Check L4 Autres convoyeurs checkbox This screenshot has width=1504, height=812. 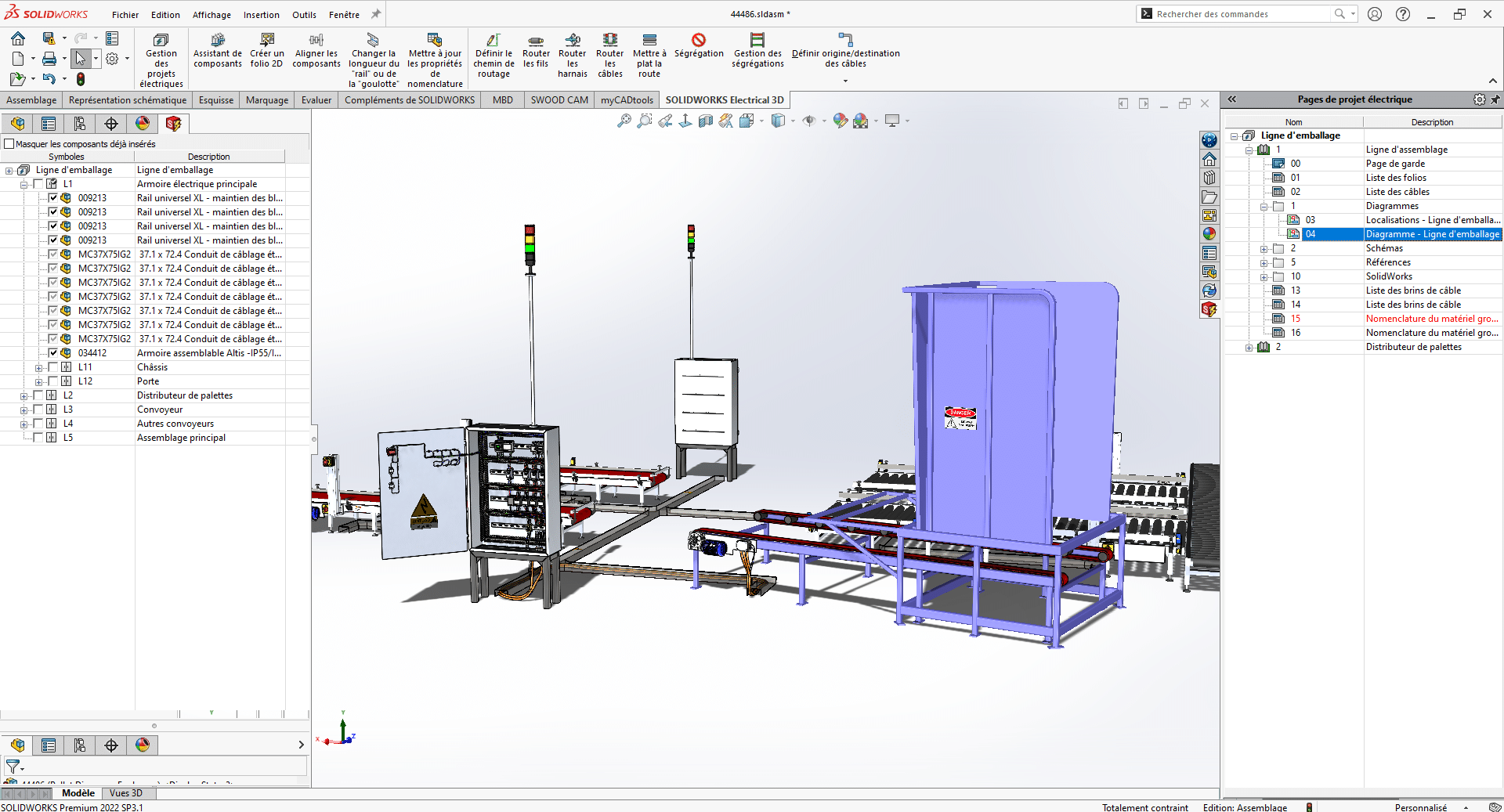coord(38,424)
